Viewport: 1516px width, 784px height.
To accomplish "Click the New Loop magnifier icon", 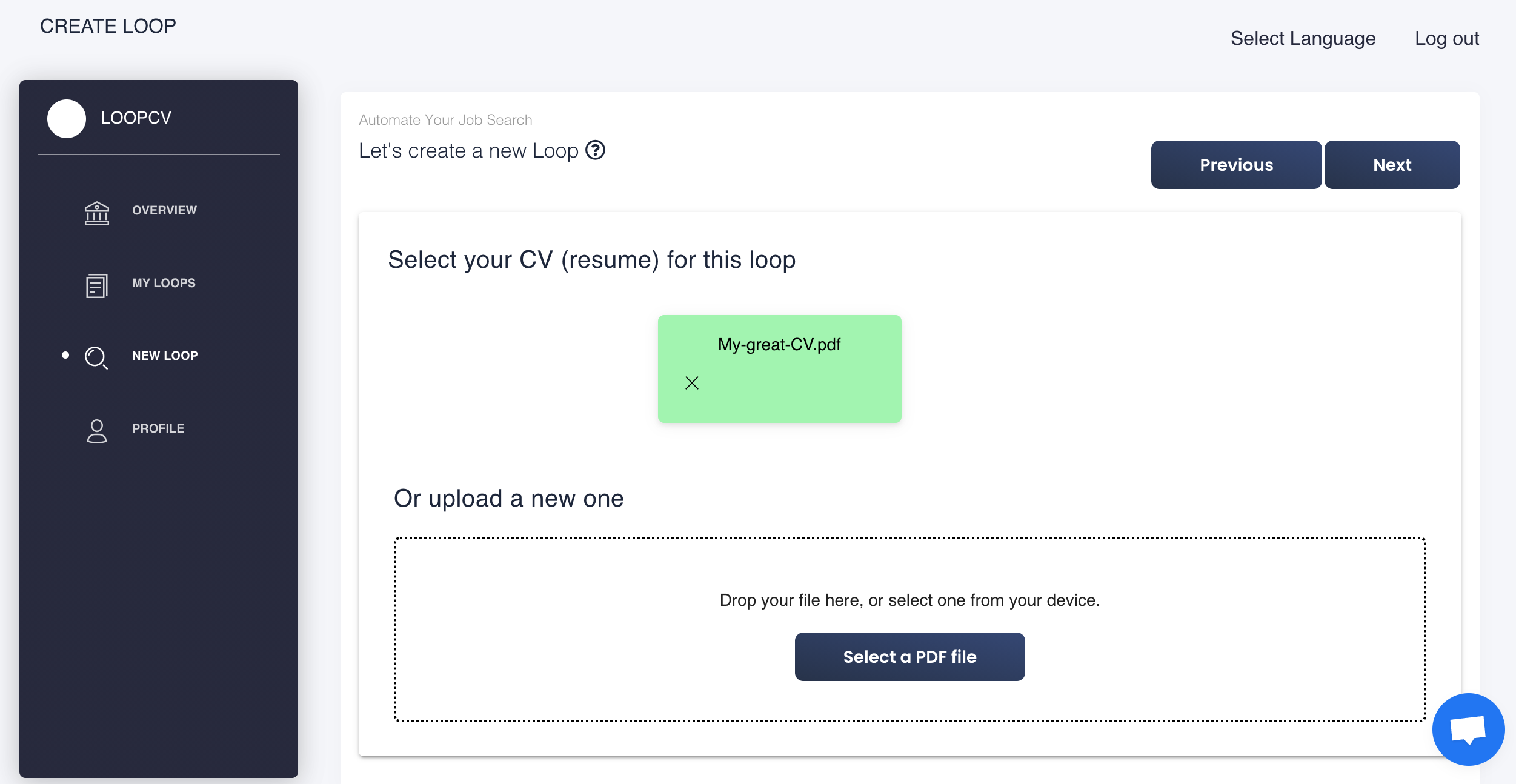I will coord(96,357).
